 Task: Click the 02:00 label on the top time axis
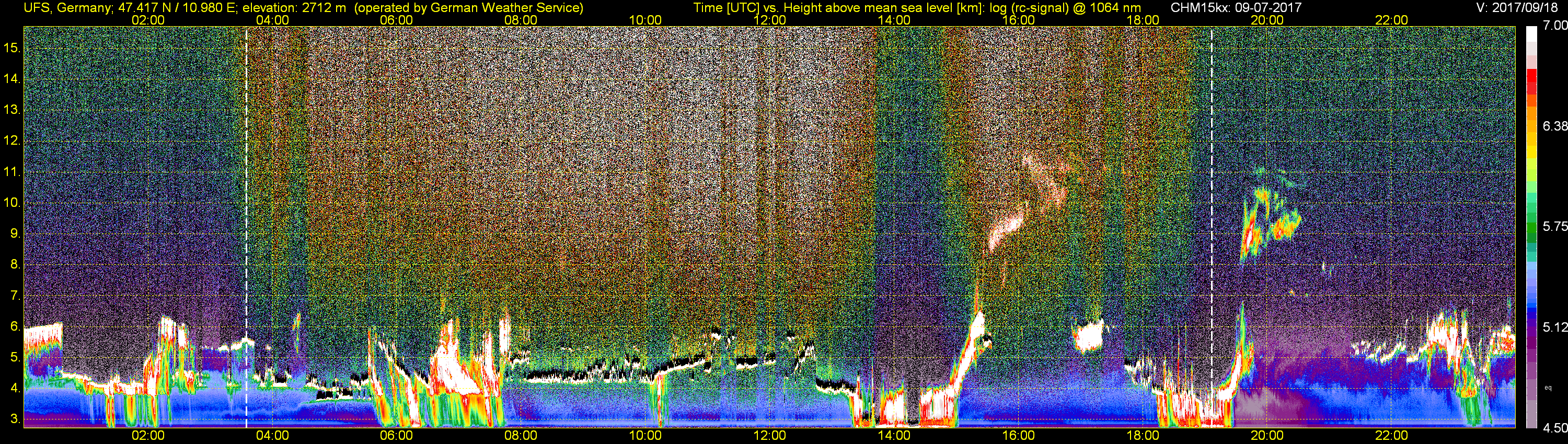(148, 20)
